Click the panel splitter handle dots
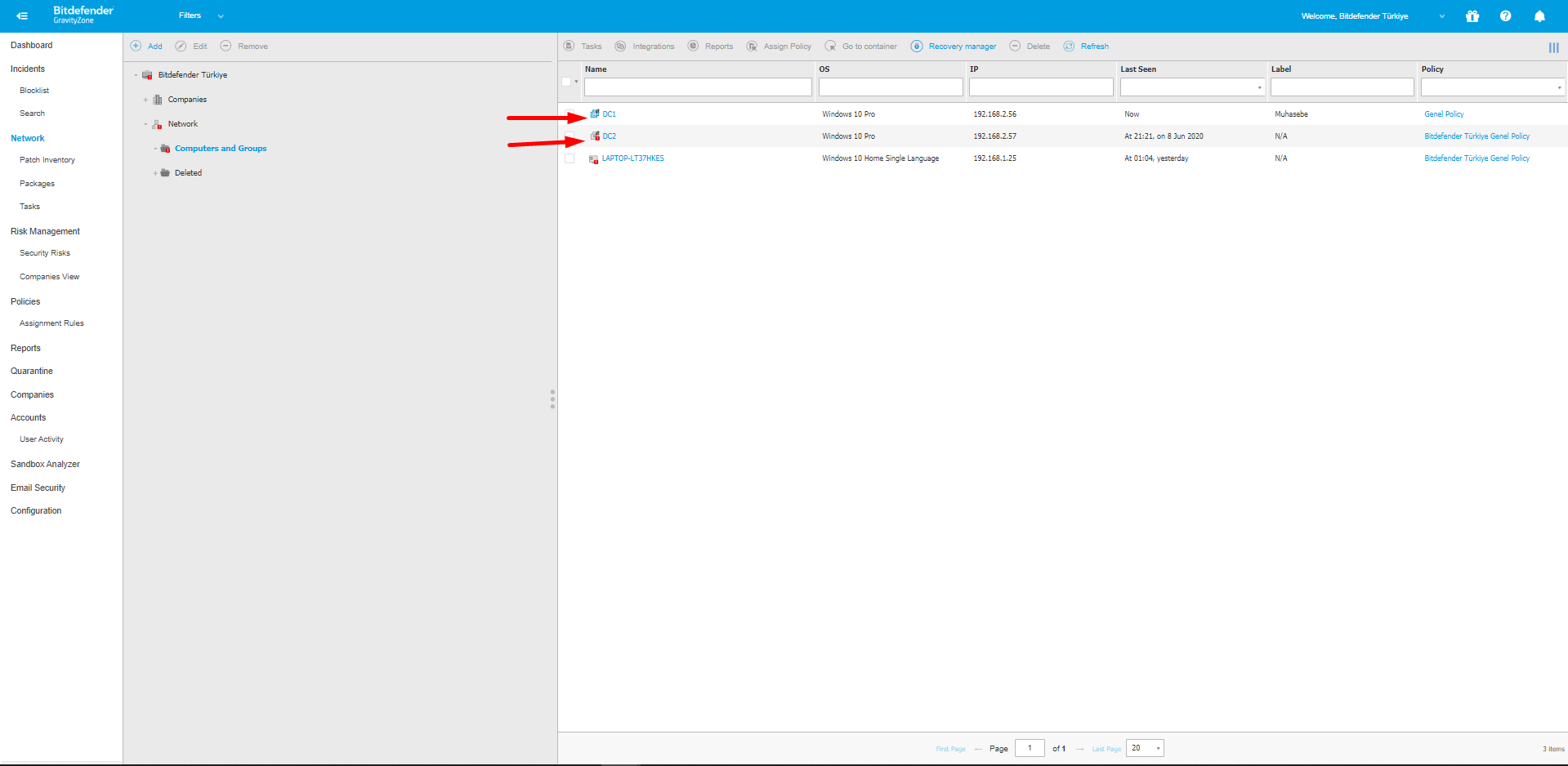This screenshot has width=1568, height=766. pyautogui.click(x=552, y=399)
